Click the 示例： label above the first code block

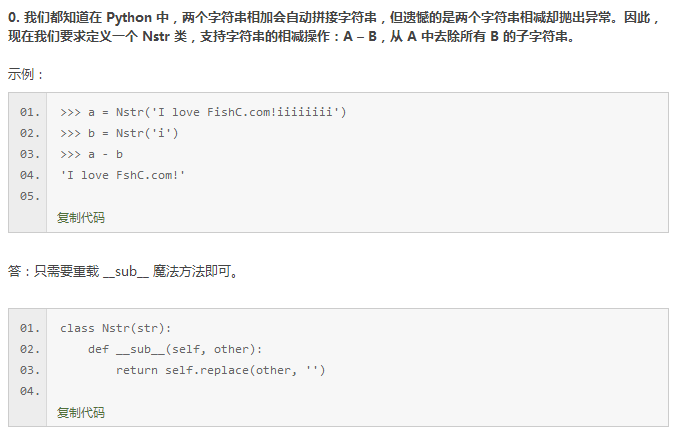(26, 75)
